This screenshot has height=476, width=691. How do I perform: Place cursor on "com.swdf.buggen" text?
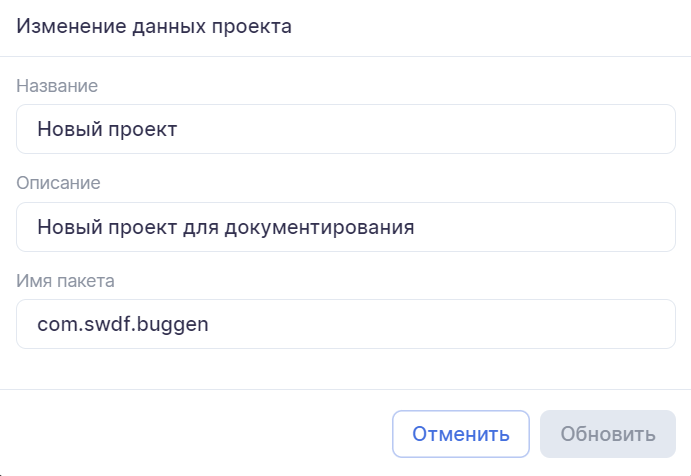click(x=122, y=325)
